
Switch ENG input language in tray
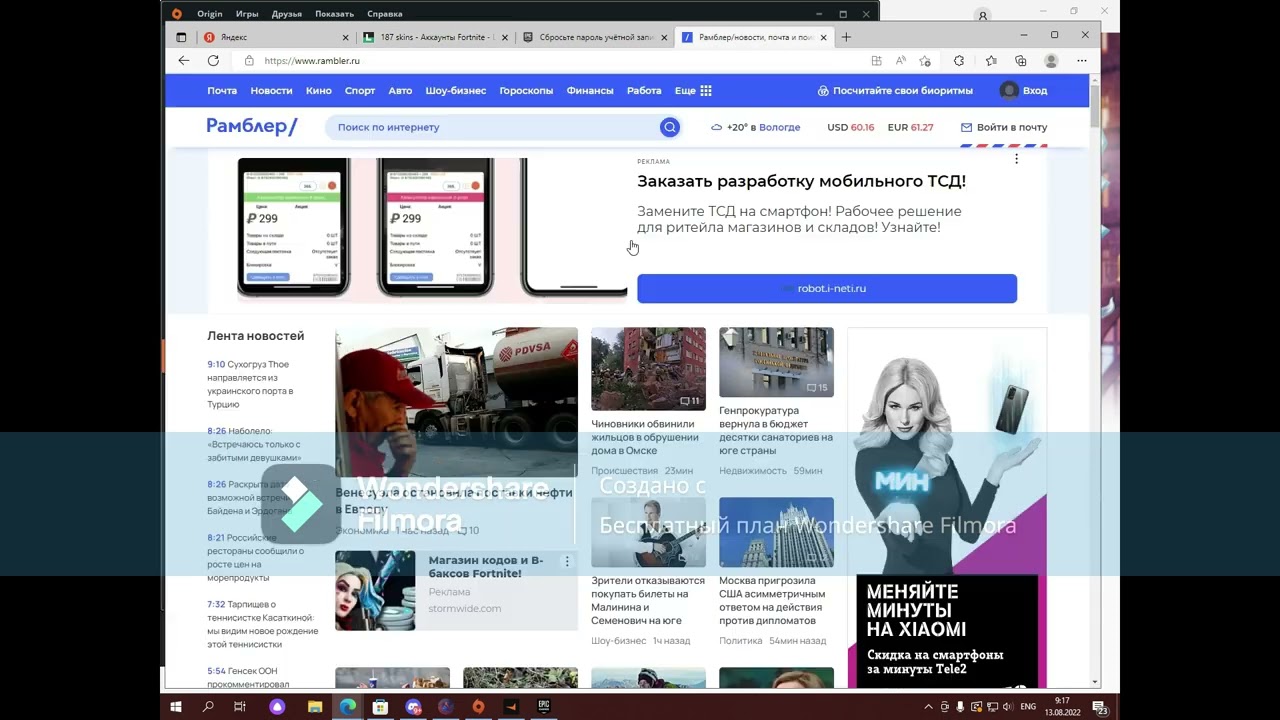(1027, 707)
